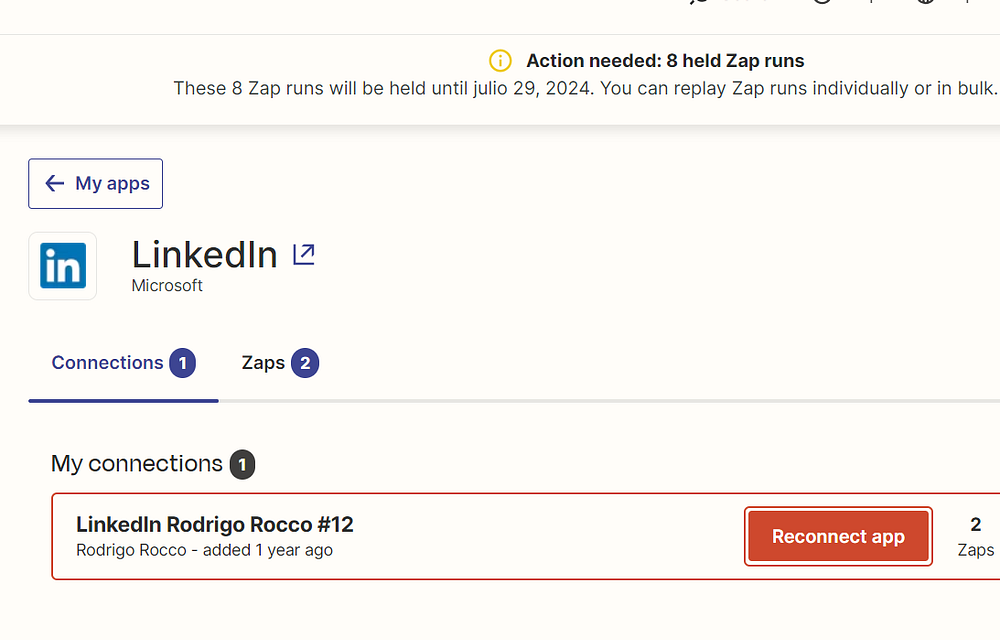Click the Microsoft publisher label
Screen dimensions: 1000x640
[x=167, y=286]
